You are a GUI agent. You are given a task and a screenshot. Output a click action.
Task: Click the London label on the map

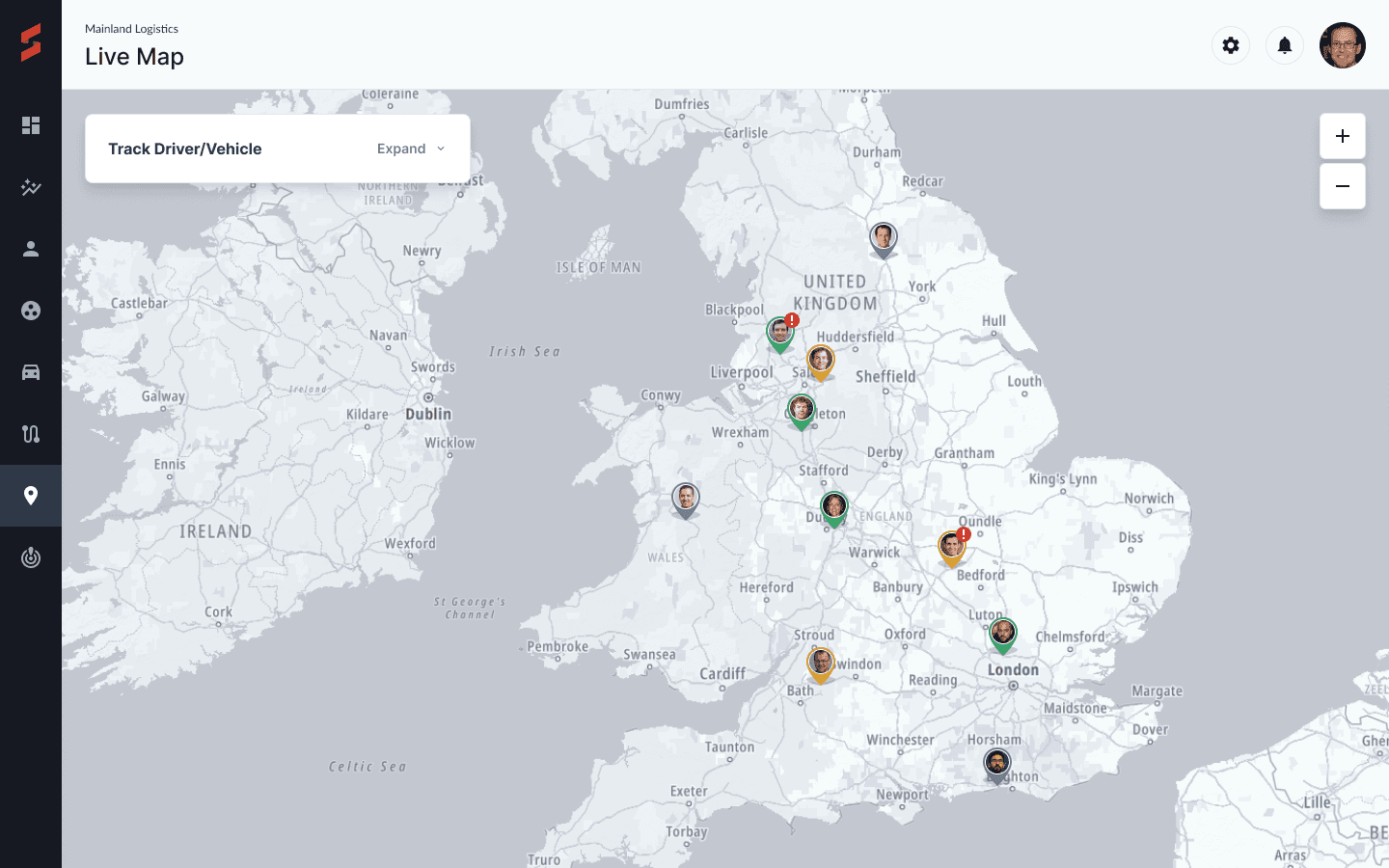1013,669
